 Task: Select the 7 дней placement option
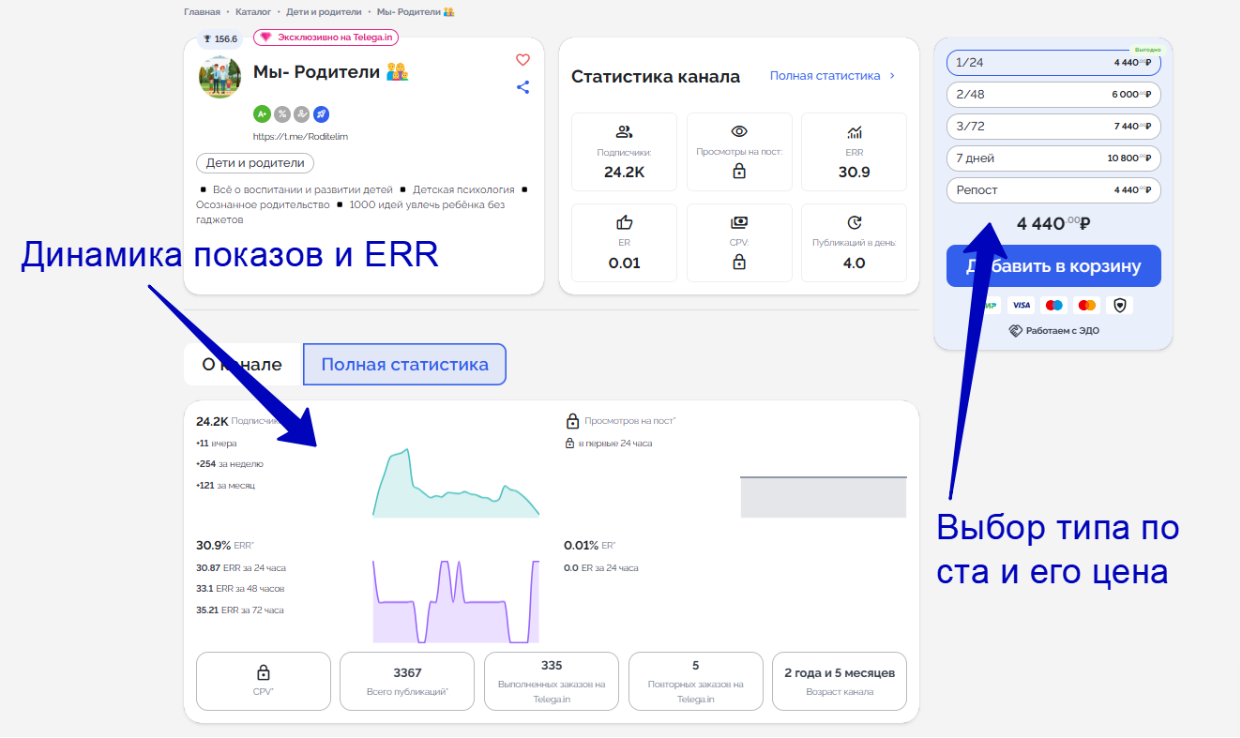1053,158
